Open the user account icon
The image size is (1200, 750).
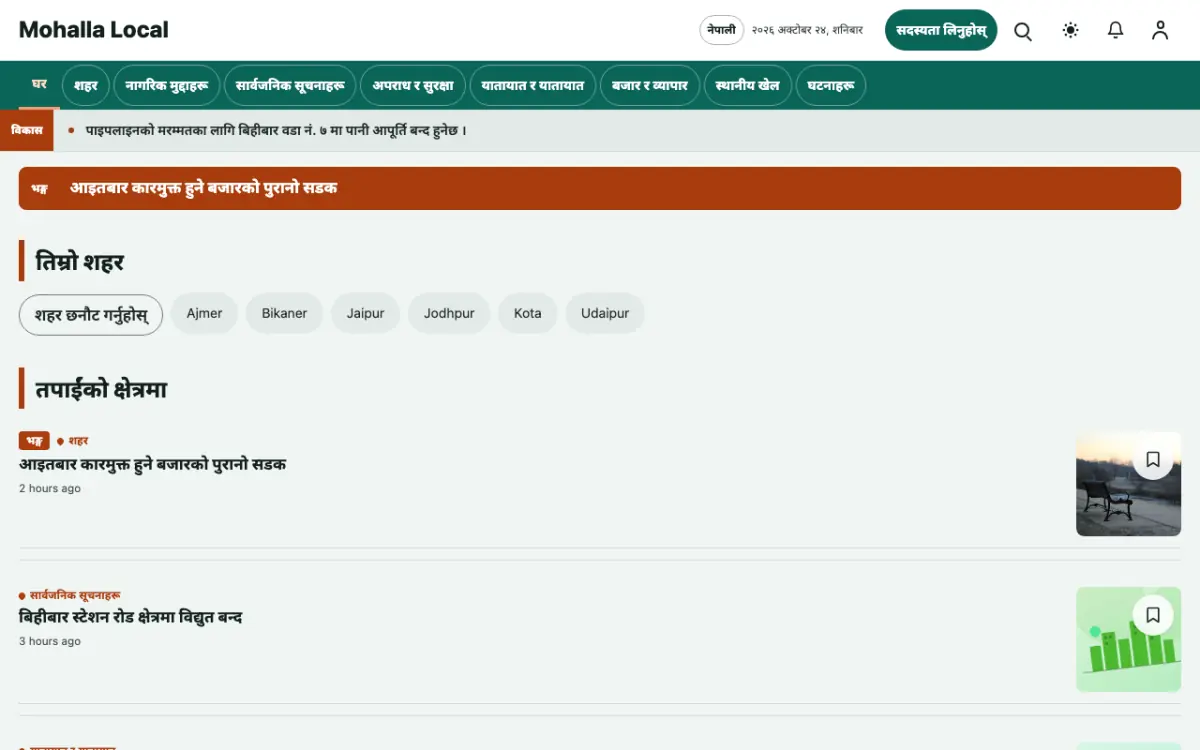(x=1160, y=31)
